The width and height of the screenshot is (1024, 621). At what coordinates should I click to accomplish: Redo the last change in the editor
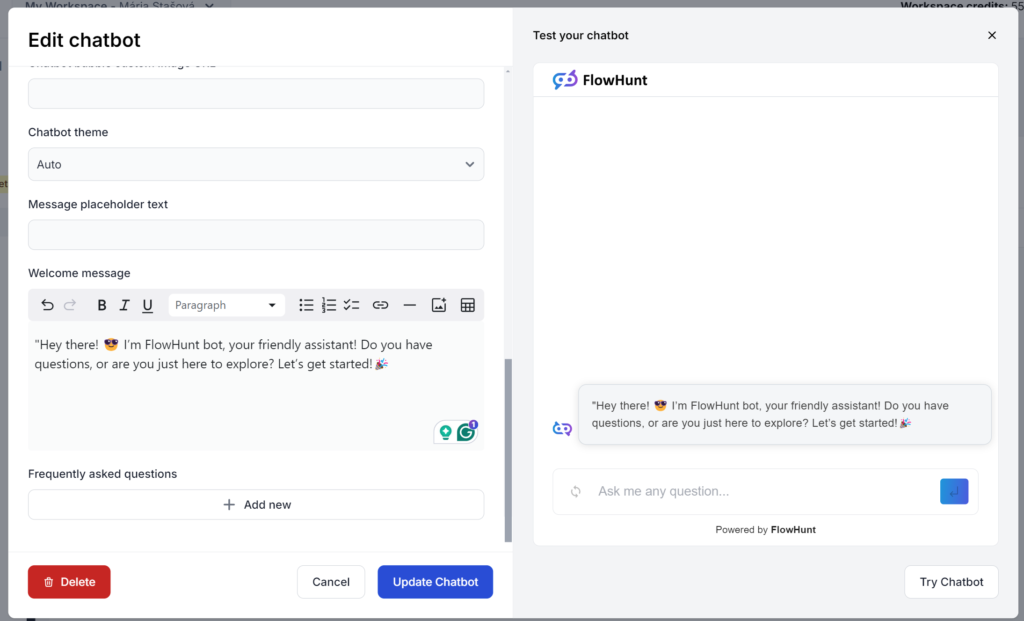click(68, 305)
